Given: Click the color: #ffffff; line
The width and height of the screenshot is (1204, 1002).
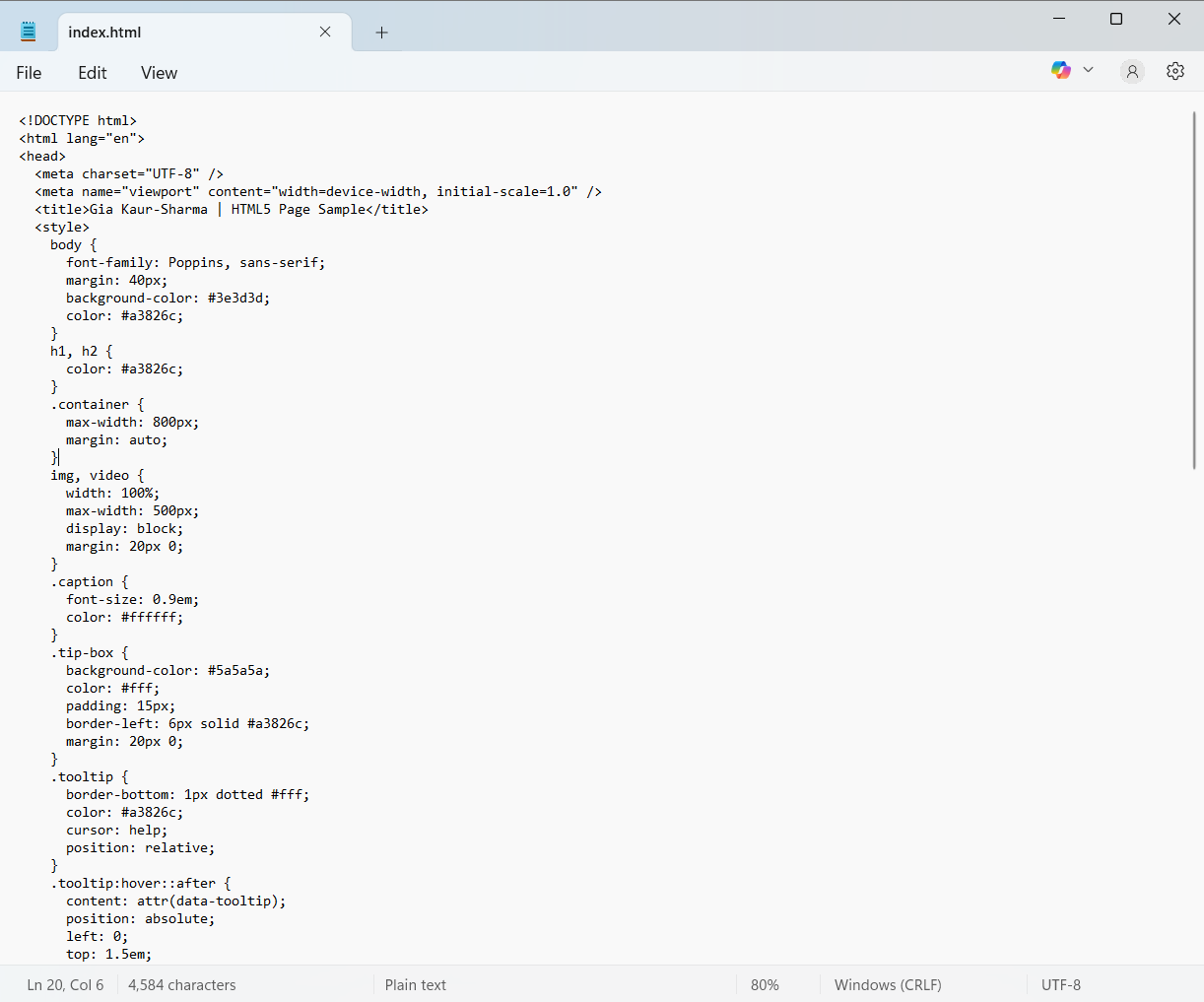Looking at the screenshot, I should 124,617.
